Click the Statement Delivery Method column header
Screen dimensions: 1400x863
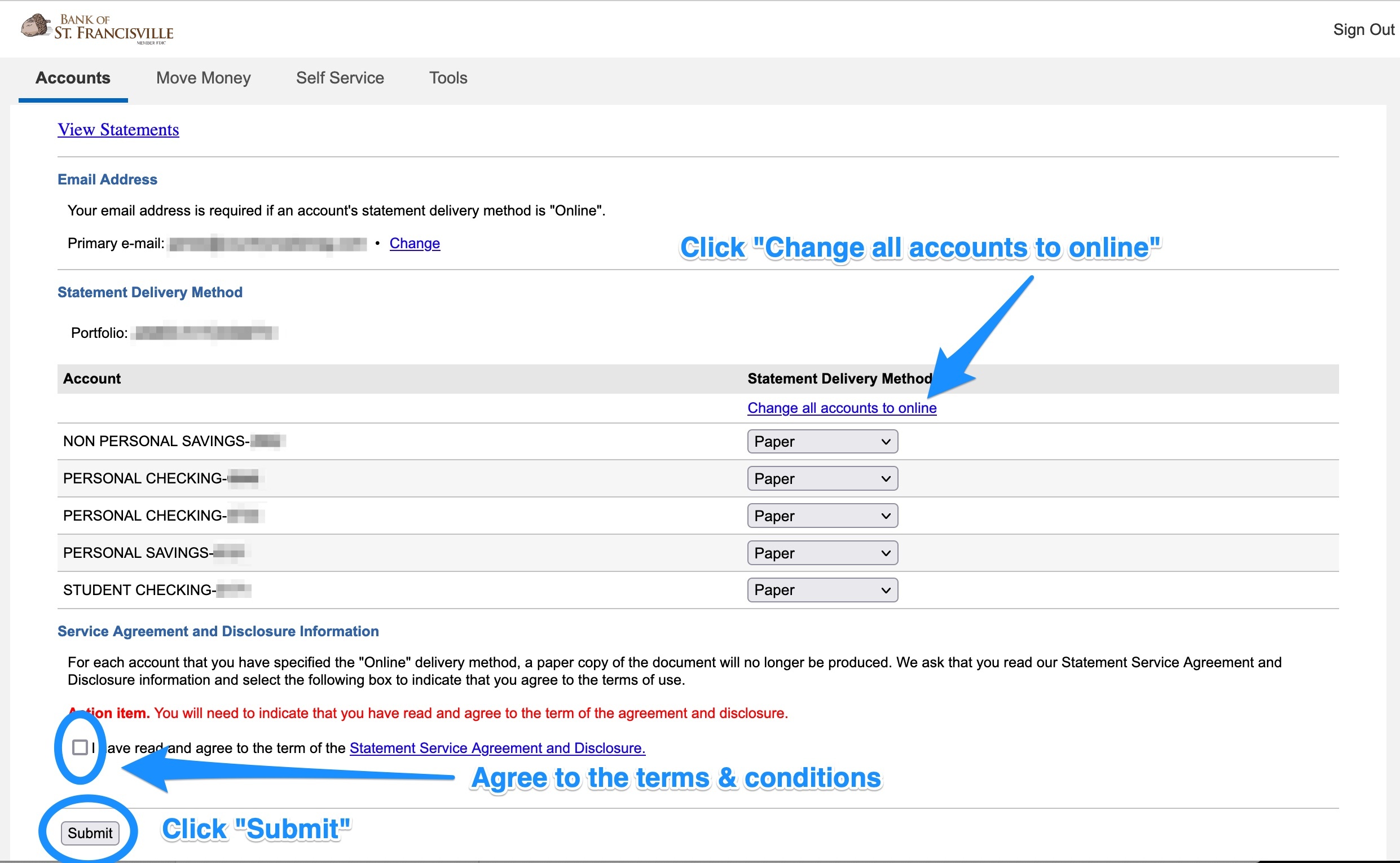coord(839,379)
